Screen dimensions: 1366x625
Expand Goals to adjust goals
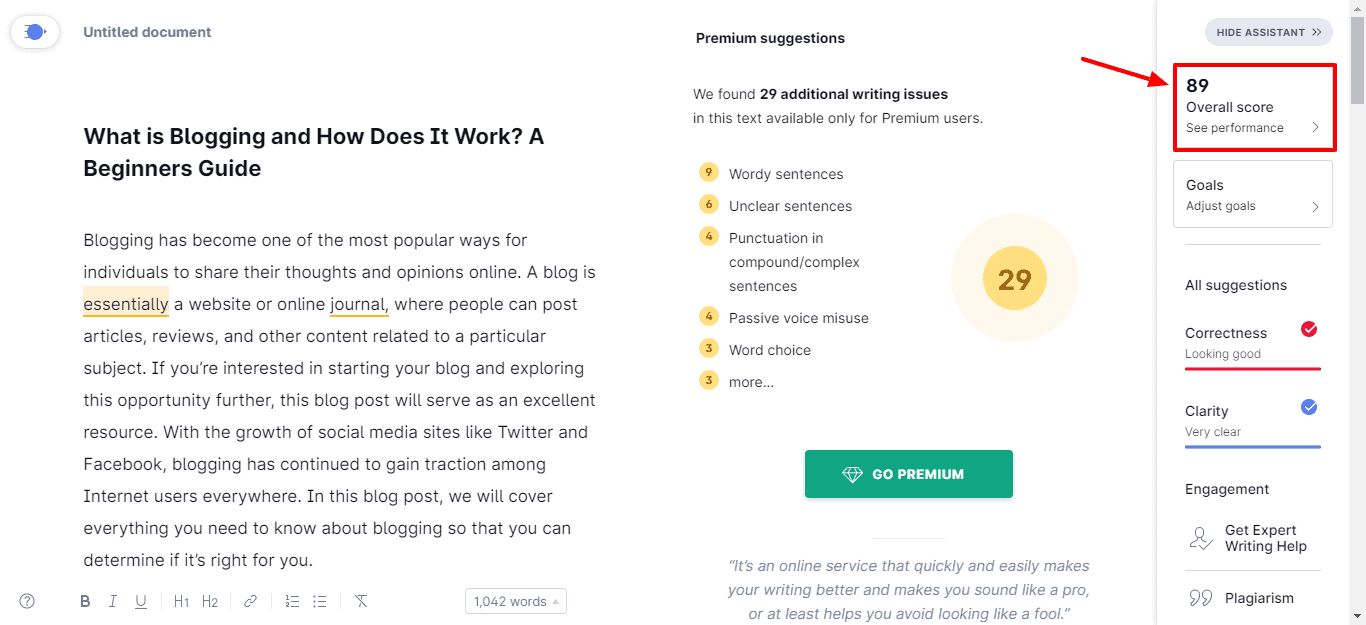(x=1252, y=194)
